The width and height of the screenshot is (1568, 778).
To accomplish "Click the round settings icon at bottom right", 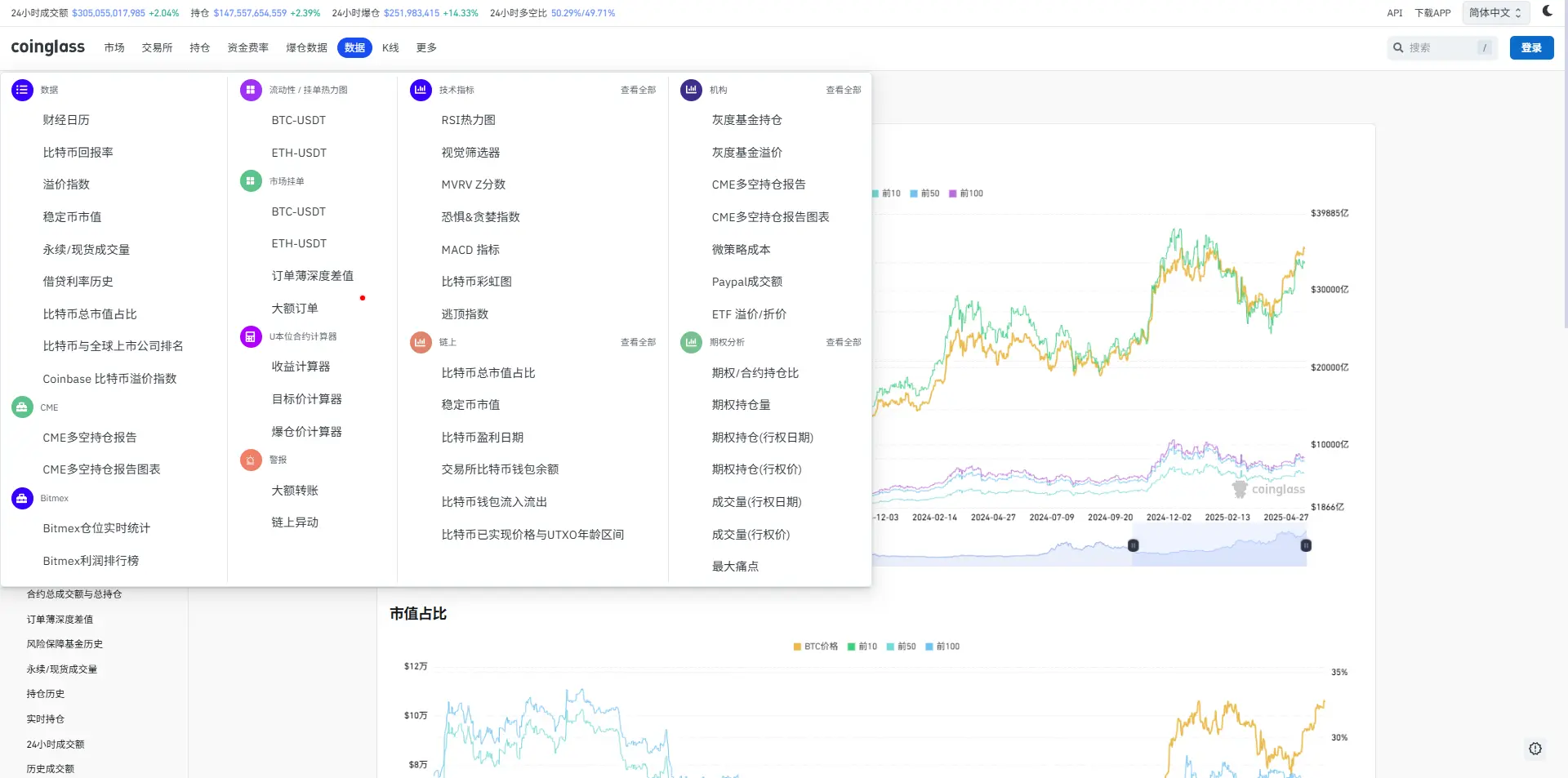I will (1535, 749).
